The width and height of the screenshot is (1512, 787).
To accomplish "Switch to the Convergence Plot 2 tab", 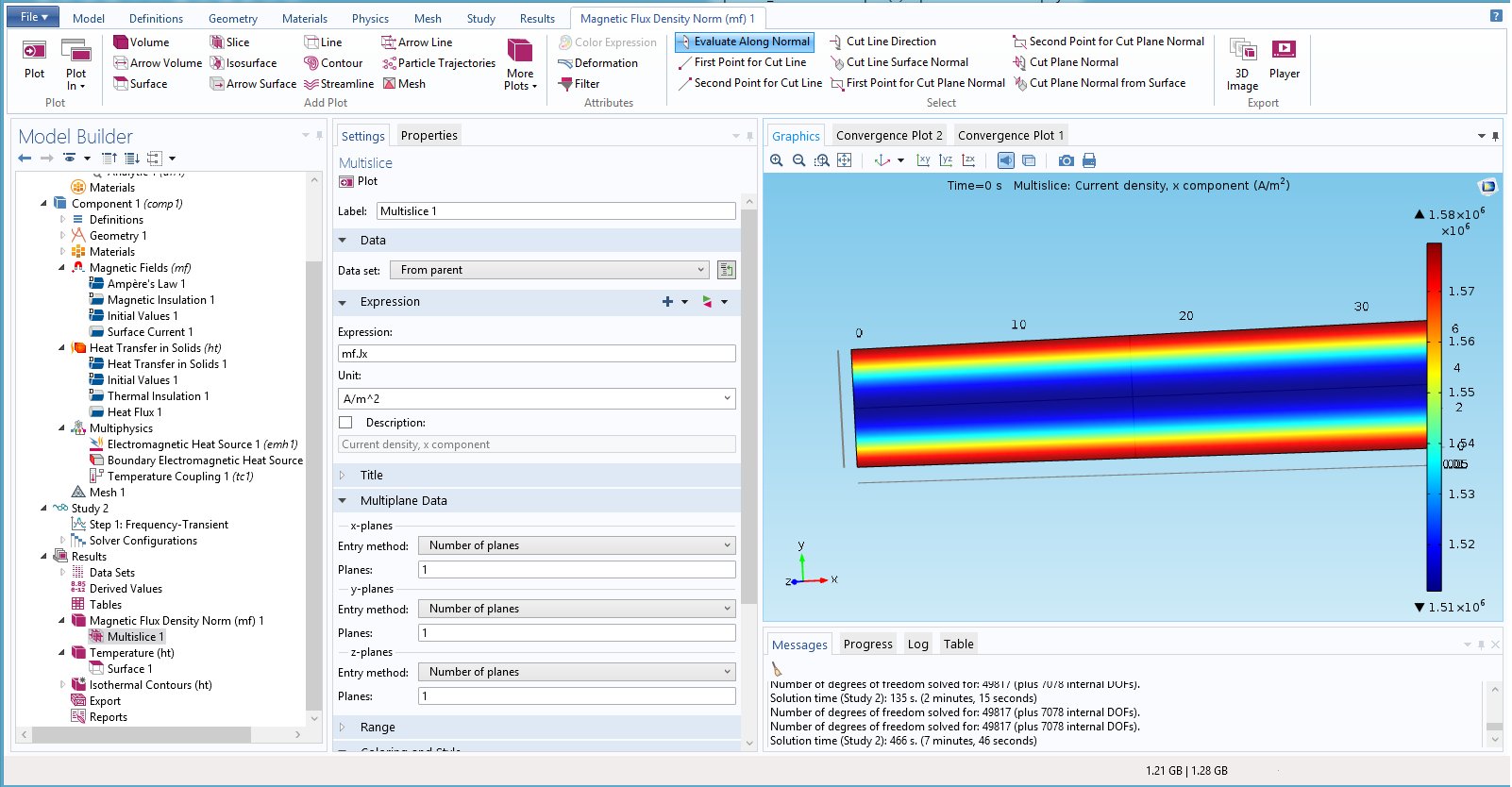I will pos(888,136).
